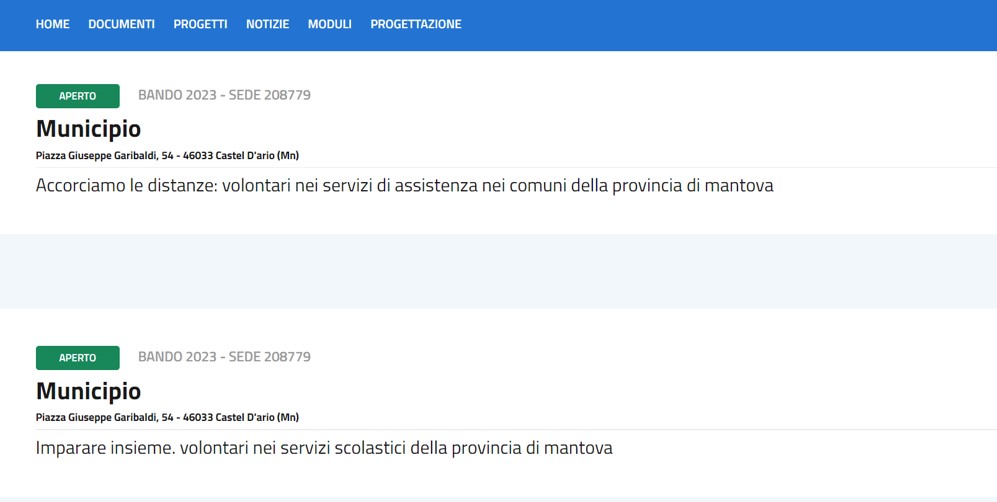Click the empty blue area of the navigation bar
The height and width of the screenshot is (502, 997).
click(x=730, y=24)
